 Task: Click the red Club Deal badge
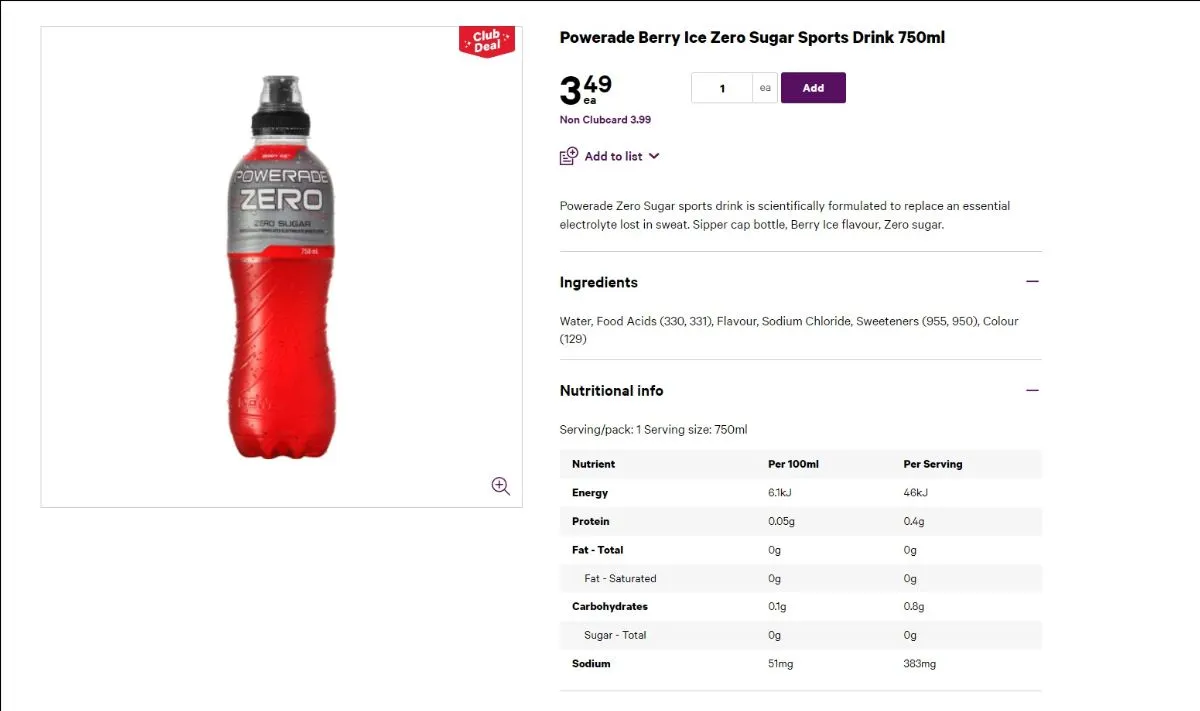pos(487,41)
